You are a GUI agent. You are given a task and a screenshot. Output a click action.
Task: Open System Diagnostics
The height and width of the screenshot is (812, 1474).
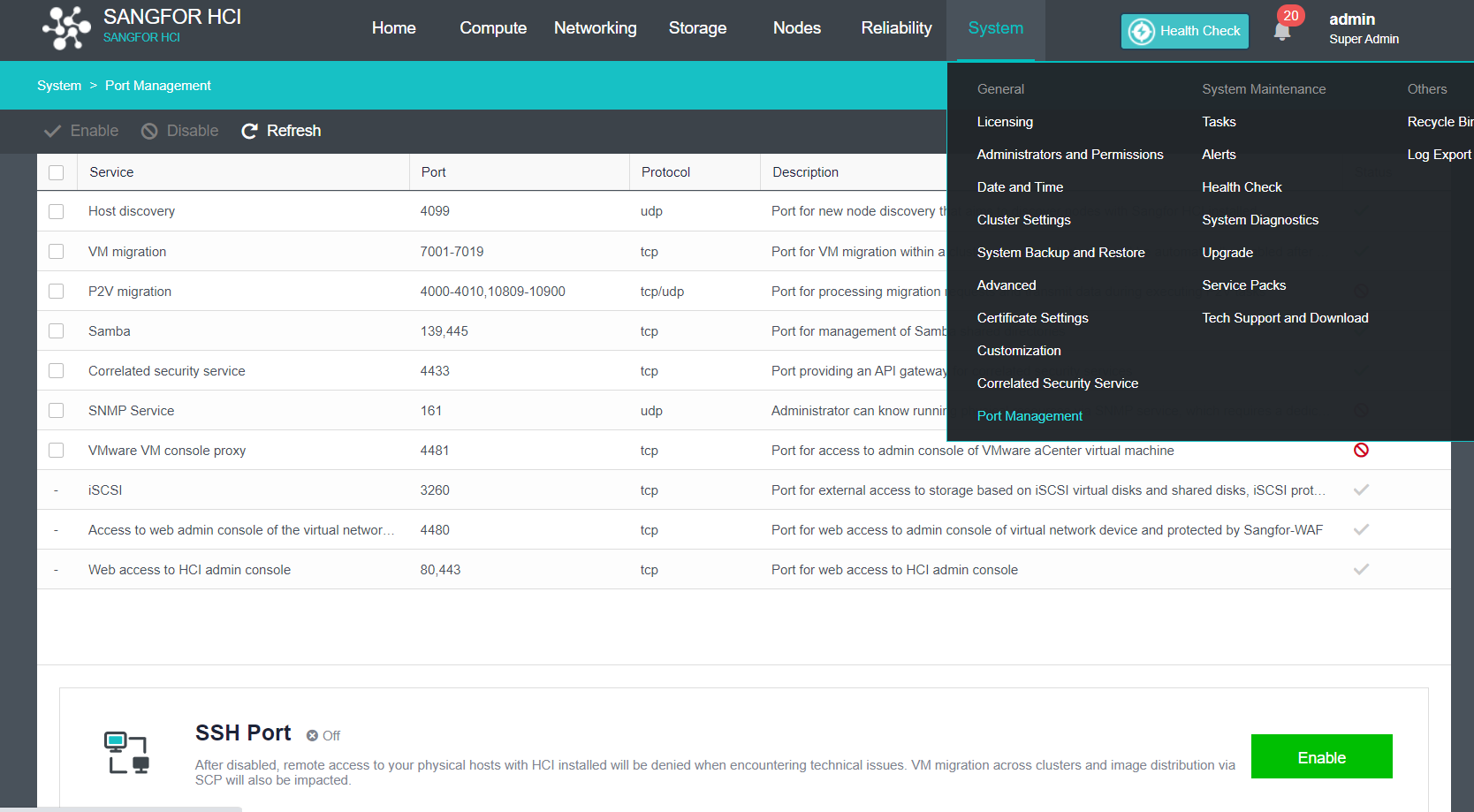point(1260,220)
